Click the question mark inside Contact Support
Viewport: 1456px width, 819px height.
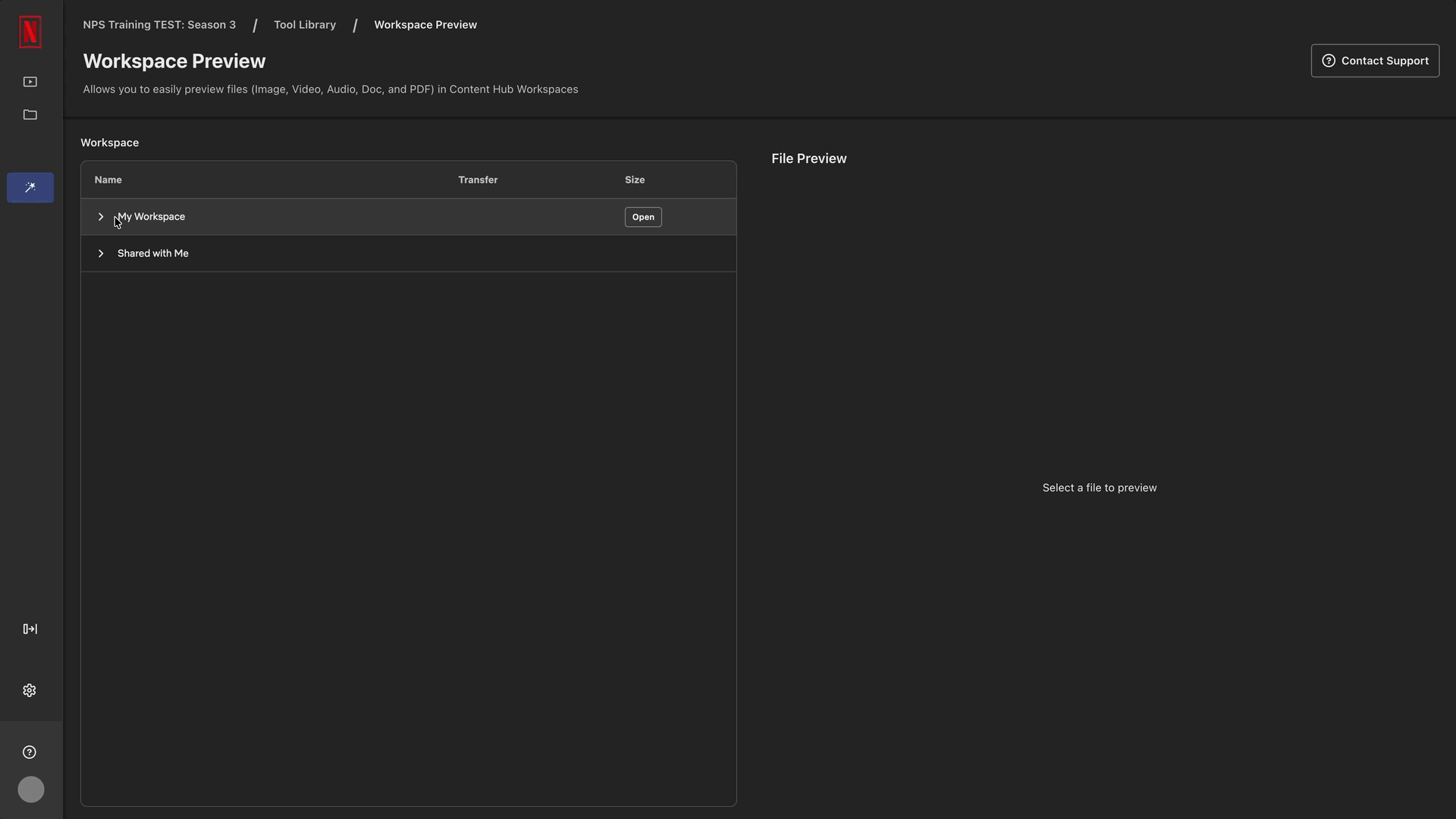1329,60
